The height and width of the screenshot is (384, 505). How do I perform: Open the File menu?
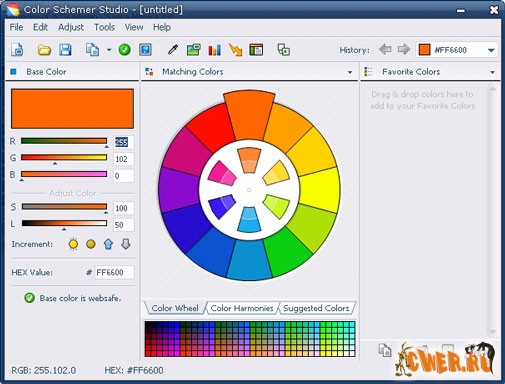16,27
